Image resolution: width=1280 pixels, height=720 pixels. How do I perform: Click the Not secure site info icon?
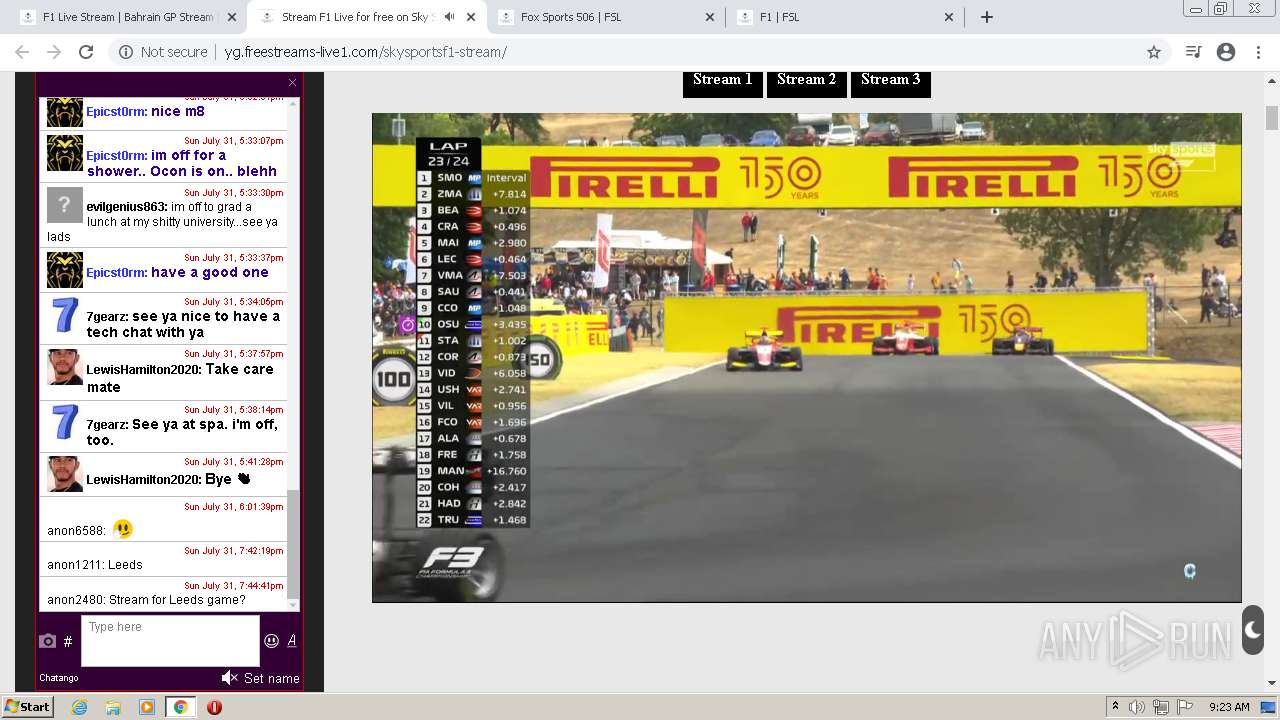point(126,52)
